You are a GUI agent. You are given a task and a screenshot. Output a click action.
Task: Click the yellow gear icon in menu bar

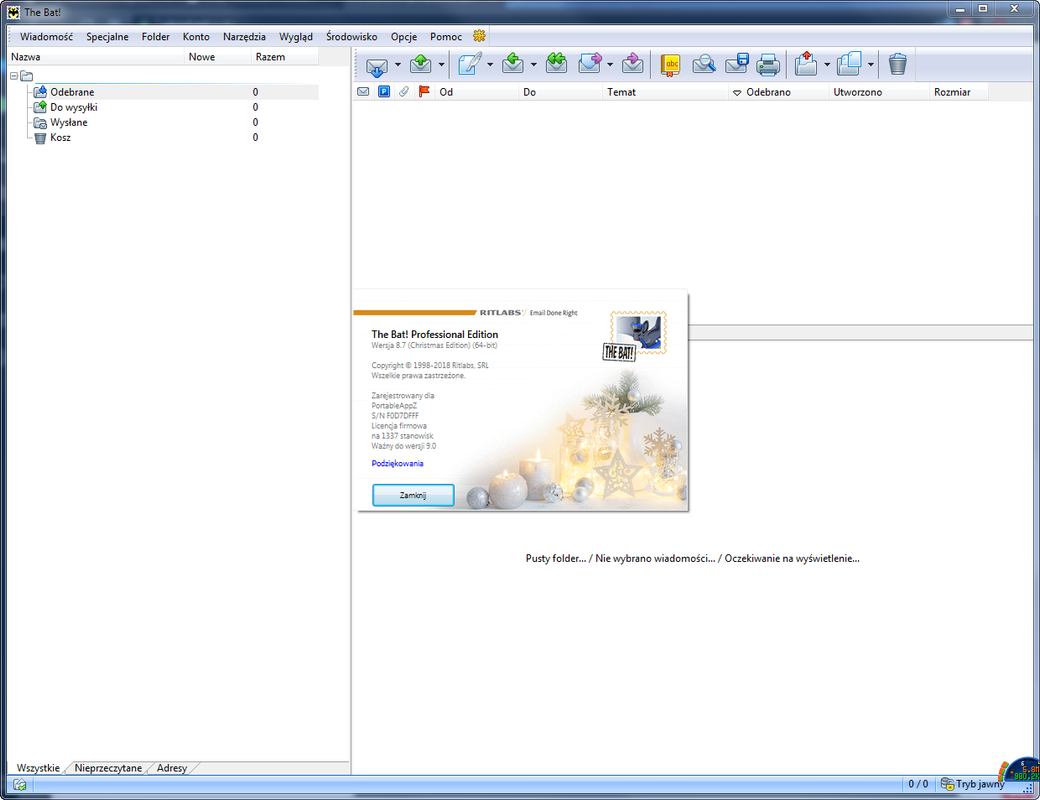(479, 36)
